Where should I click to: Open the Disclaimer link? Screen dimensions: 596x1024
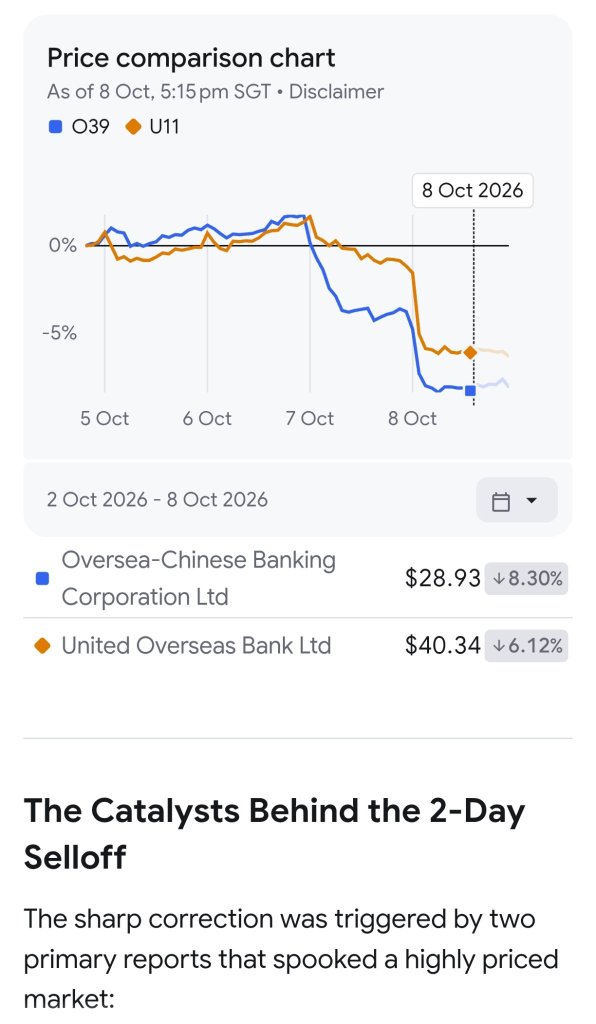click(x=336, y=91)
